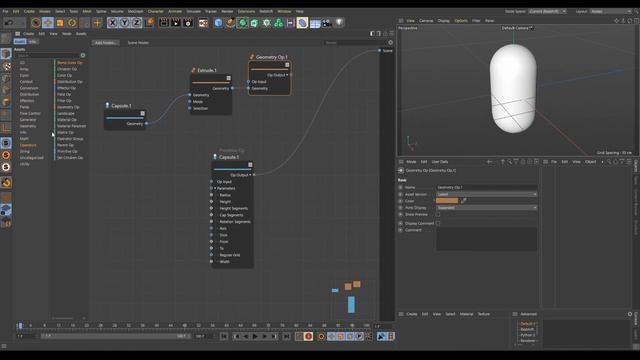Click the Camera icon in toolbar

pos(327,23)
